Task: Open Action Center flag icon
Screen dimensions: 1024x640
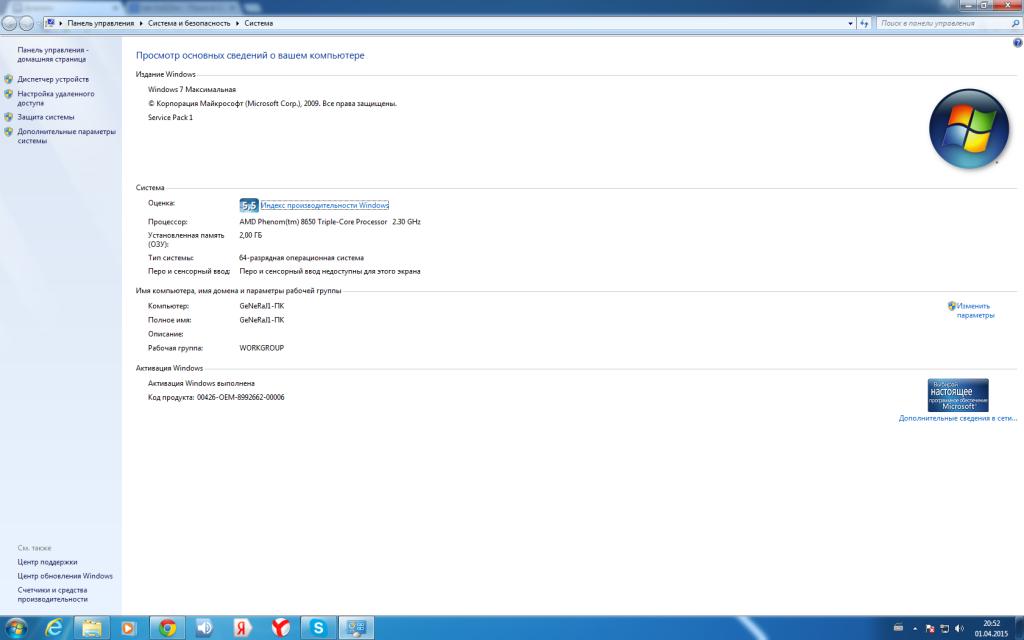Action: (x=930, y=629)
